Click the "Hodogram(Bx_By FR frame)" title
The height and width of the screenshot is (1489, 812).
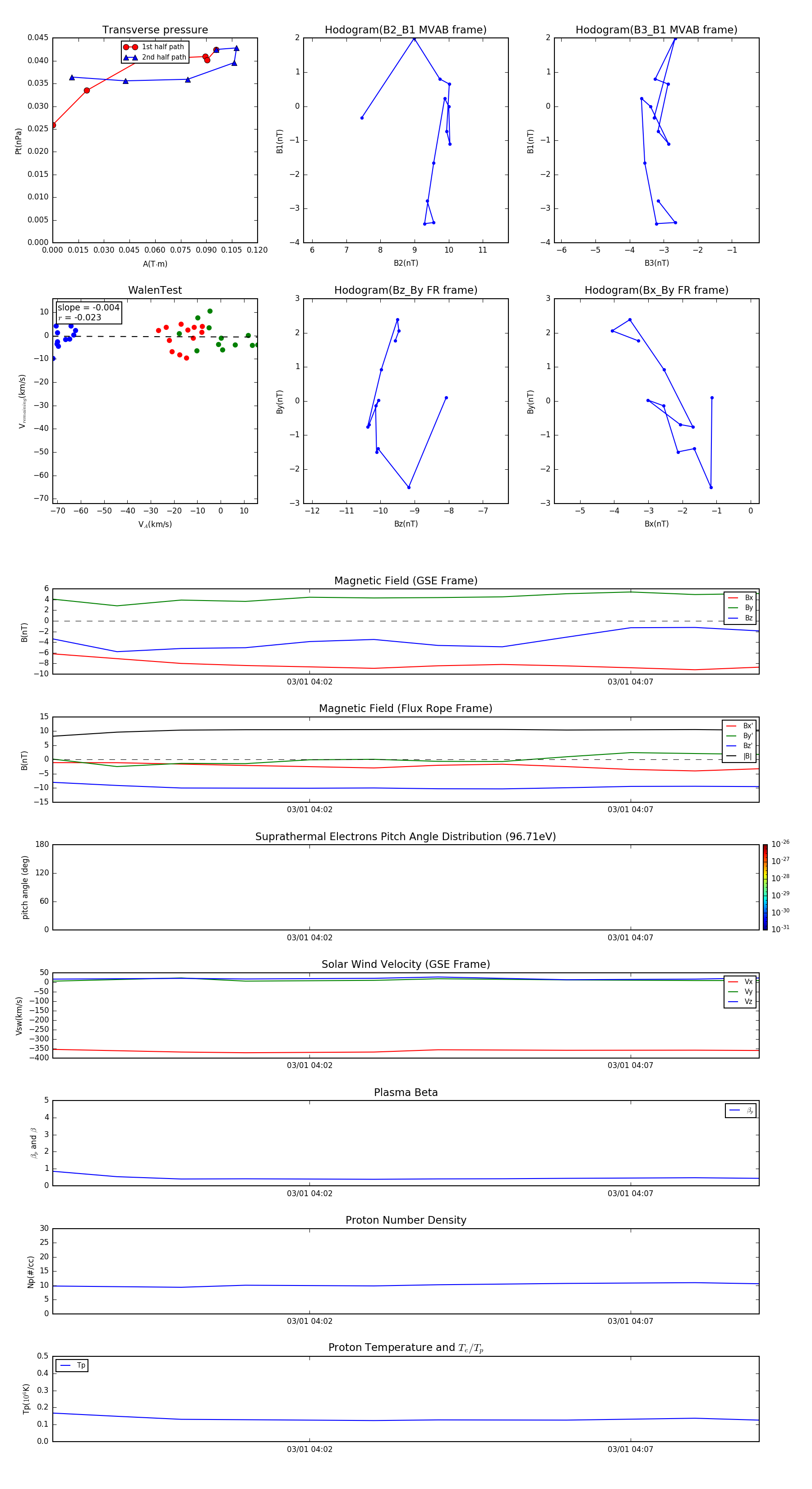(656, 290)
